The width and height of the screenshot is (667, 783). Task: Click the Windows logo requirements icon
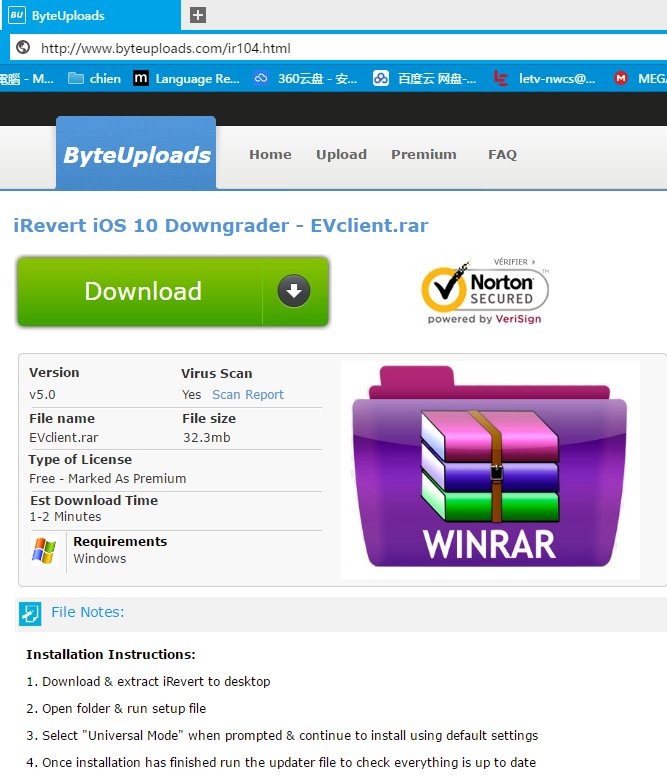tap(44, 550)
